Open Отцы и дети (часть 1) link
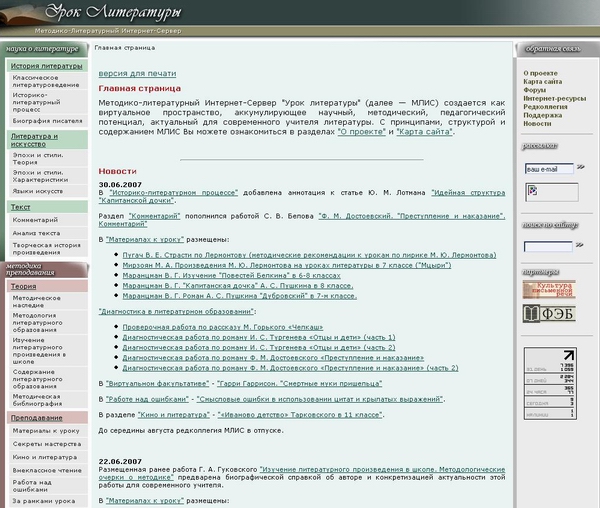The height and width of the screenshot is (508, 600). point(259,337)
